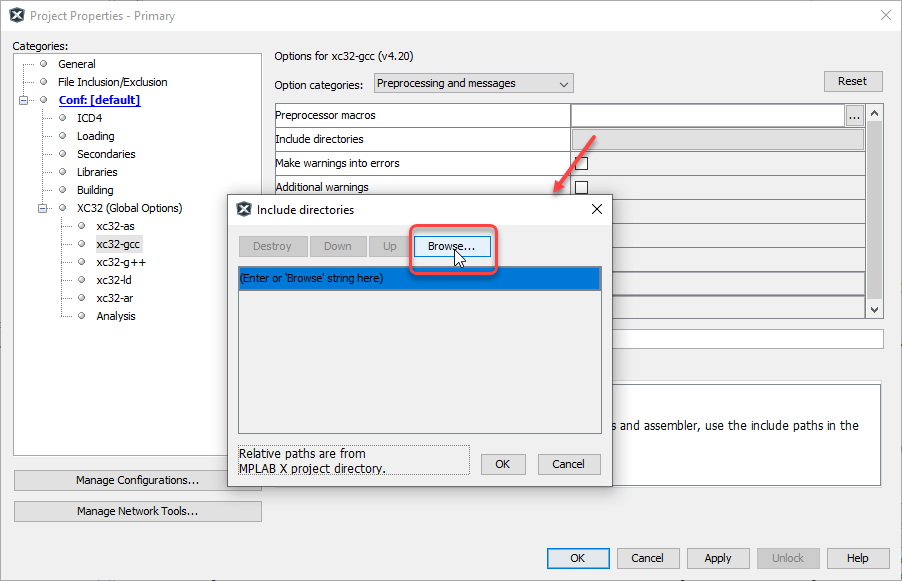The image size is (902, 581).
Task: Close the Include directories dialog
Action: 596,209
